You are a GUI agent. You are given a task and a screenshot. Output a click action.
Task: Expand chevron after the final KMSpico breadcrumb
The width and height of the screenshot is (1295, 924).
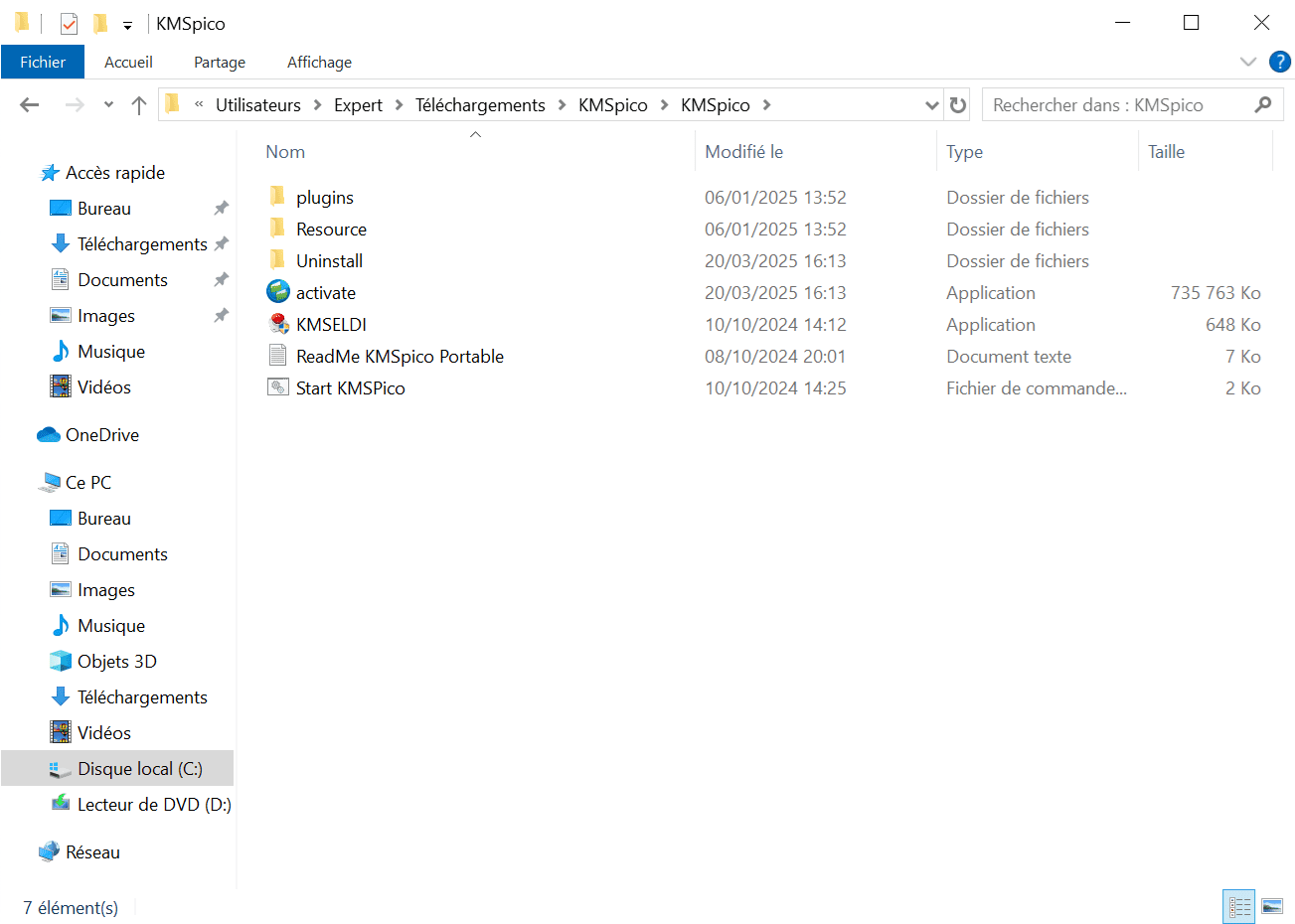(x=766, y=105)
